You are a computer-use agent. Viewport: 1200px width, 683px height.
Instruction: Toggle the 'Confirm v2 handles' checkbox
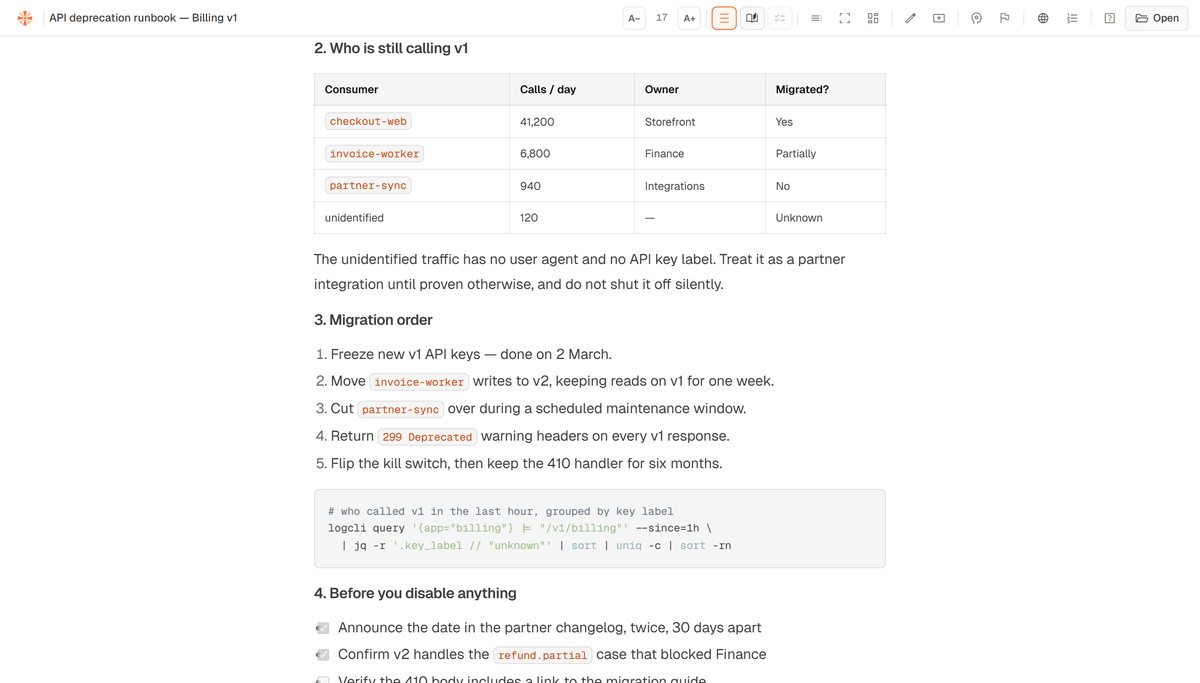(322, 655)
